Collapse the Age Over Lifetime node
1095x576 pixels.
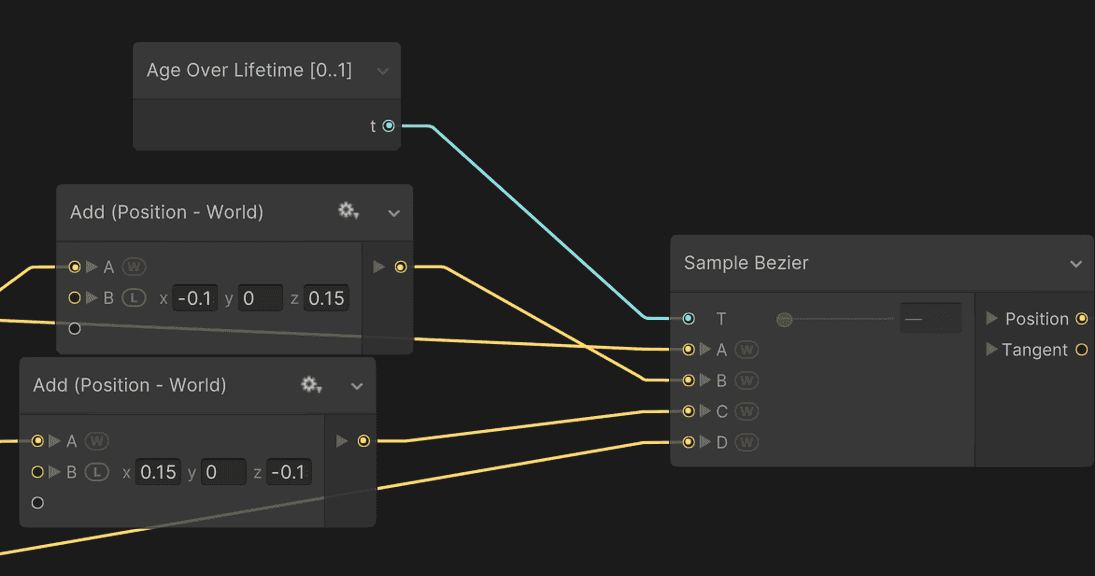[383, 70]
